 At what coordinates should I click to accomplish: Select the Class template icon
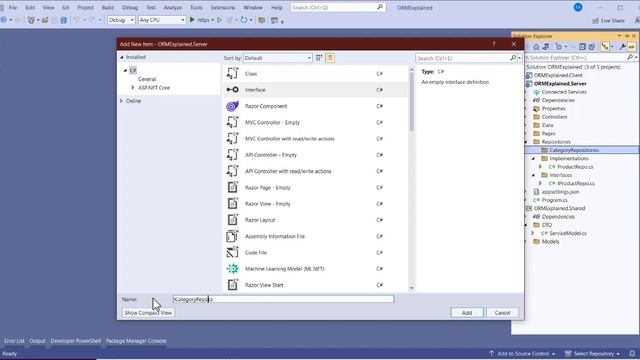tap(232, 73)
